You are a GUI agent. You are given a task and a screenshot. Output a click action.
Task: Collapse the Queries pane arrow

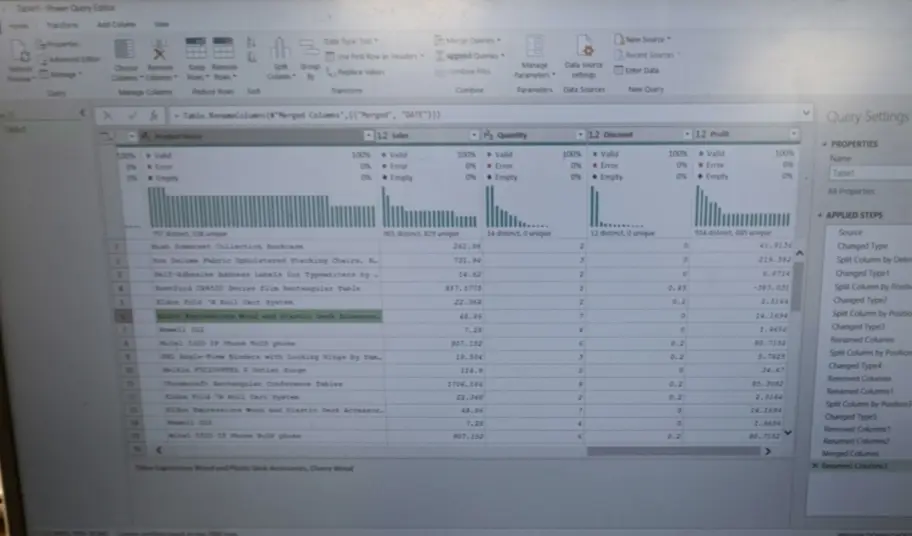point(82,113)
